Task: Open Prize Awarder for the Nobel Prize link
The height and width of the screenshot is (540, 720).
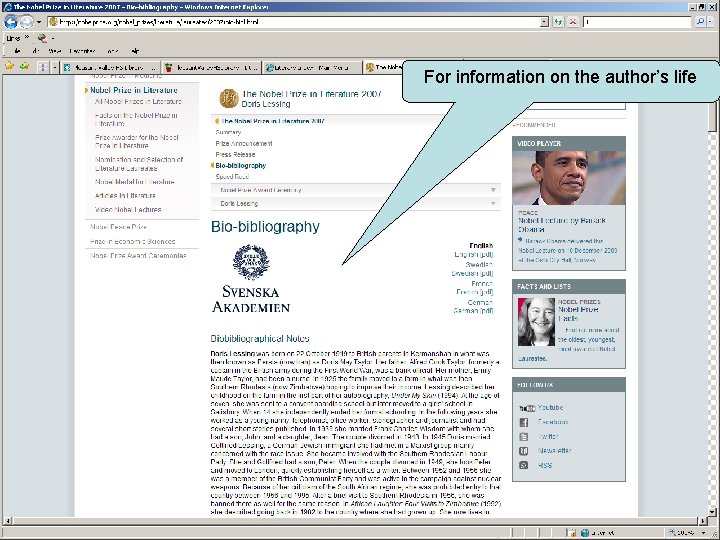Action: pos(136,141)
